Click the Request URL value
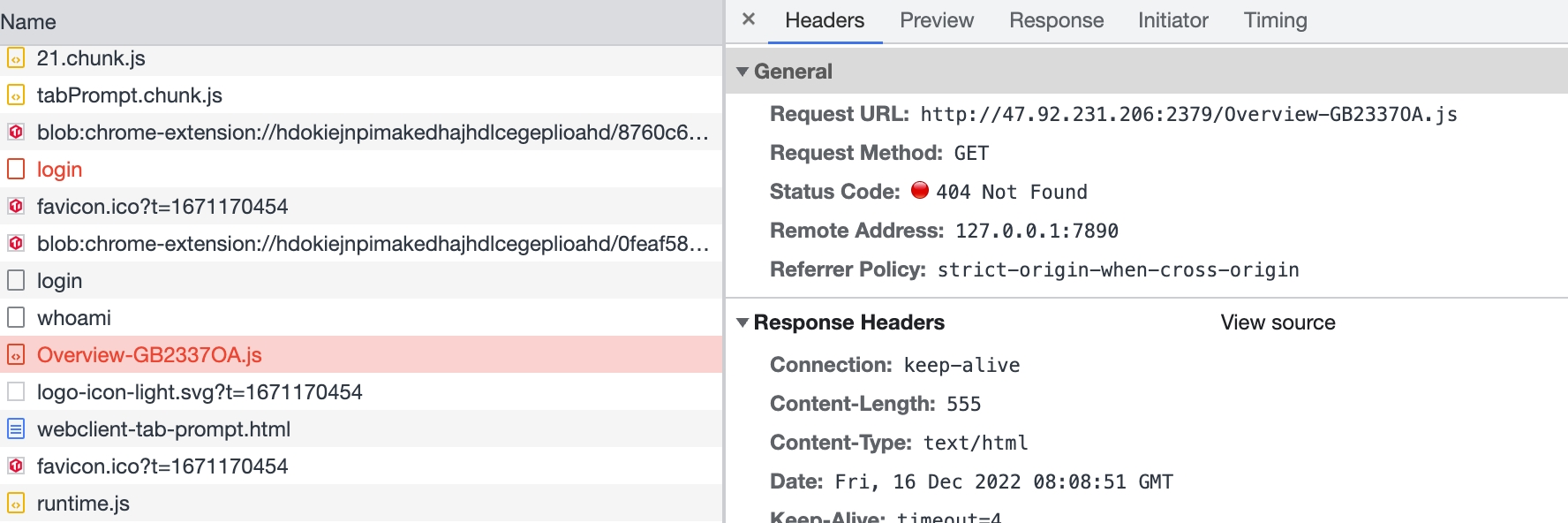 click(1188, 115)
